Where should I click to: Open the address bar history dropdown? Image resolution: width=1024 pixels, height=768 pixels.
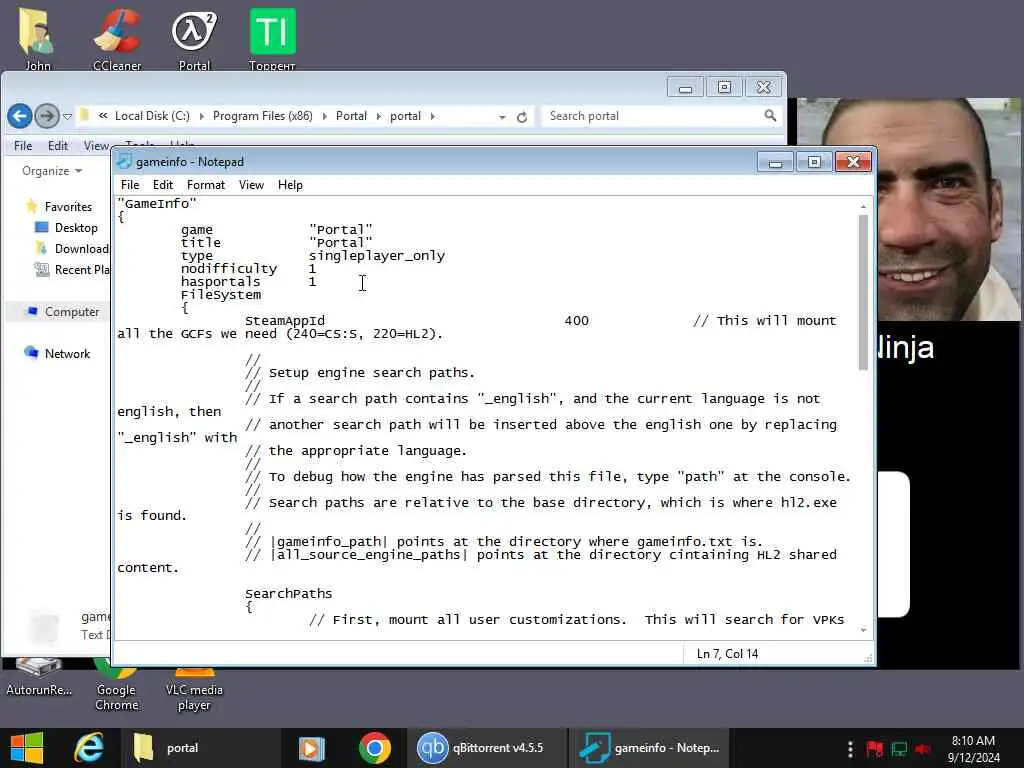point(502,117)
